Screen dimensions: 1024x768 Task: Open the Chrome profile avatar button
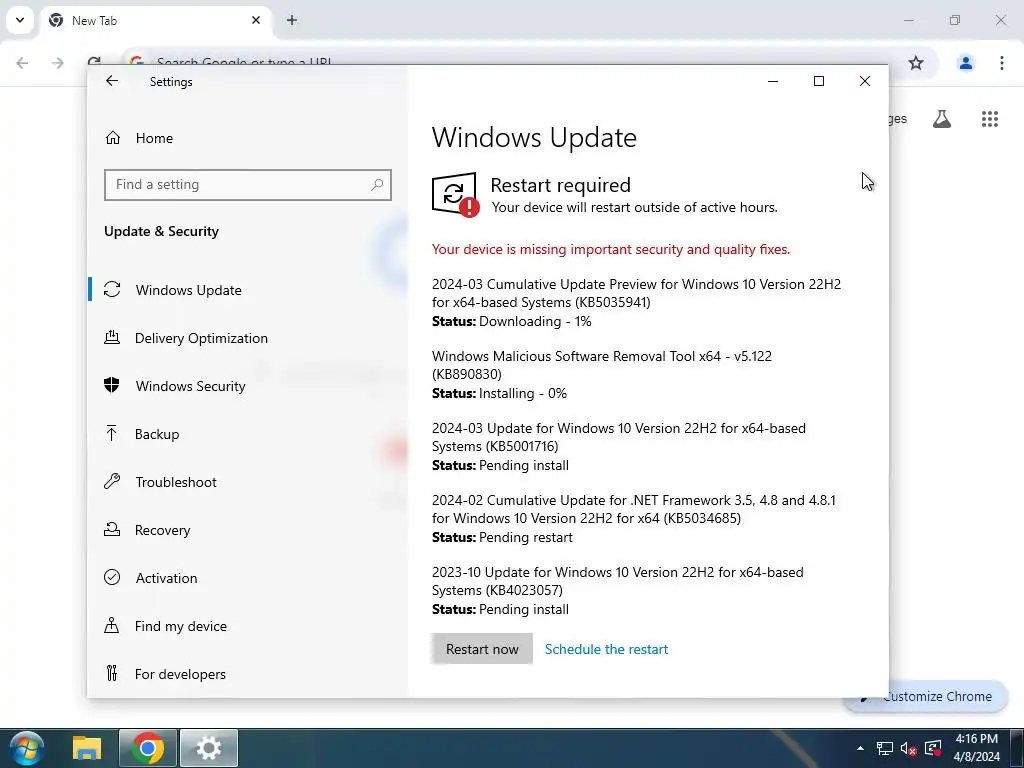(x=965, y=63)
